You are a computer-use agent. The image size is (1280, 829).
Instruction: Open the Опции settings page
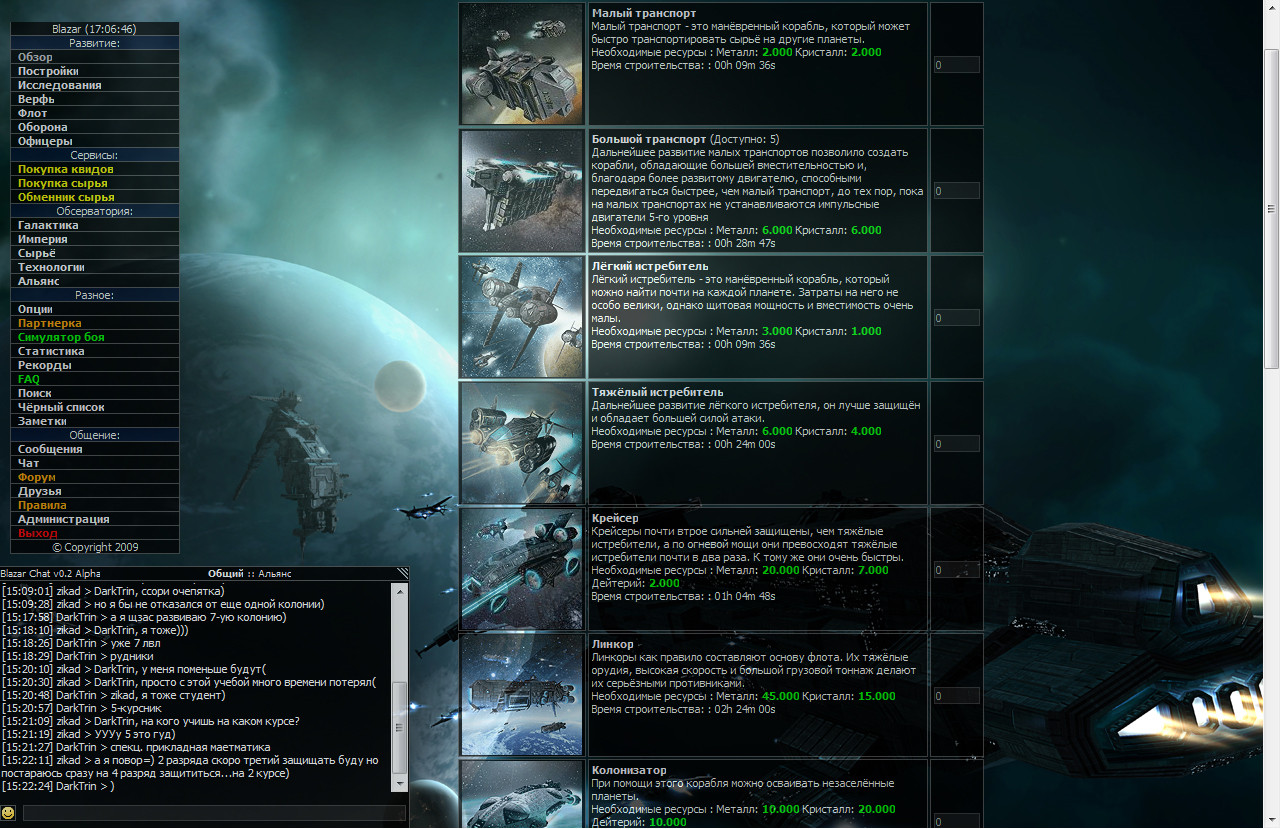click(x=35, y=309)
